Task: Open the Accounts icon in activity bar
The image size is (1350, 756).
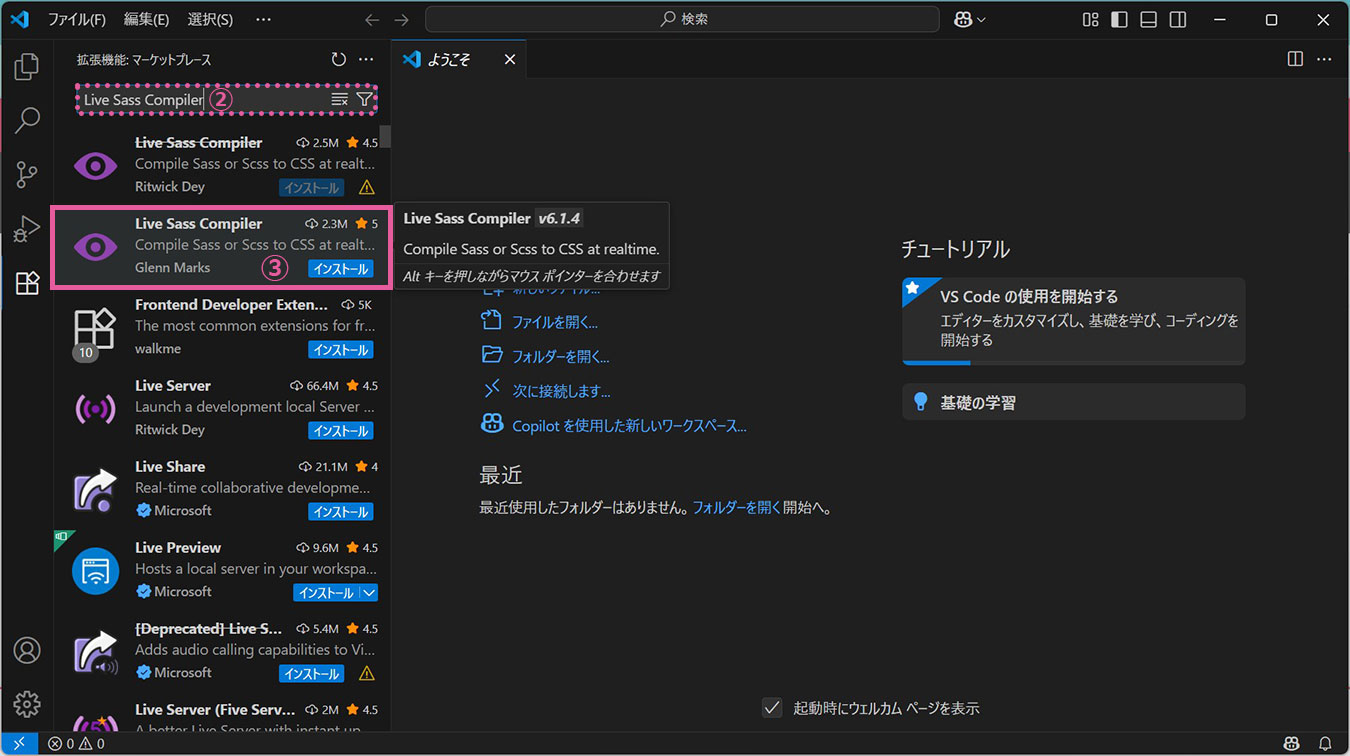Action: [27, 650]
